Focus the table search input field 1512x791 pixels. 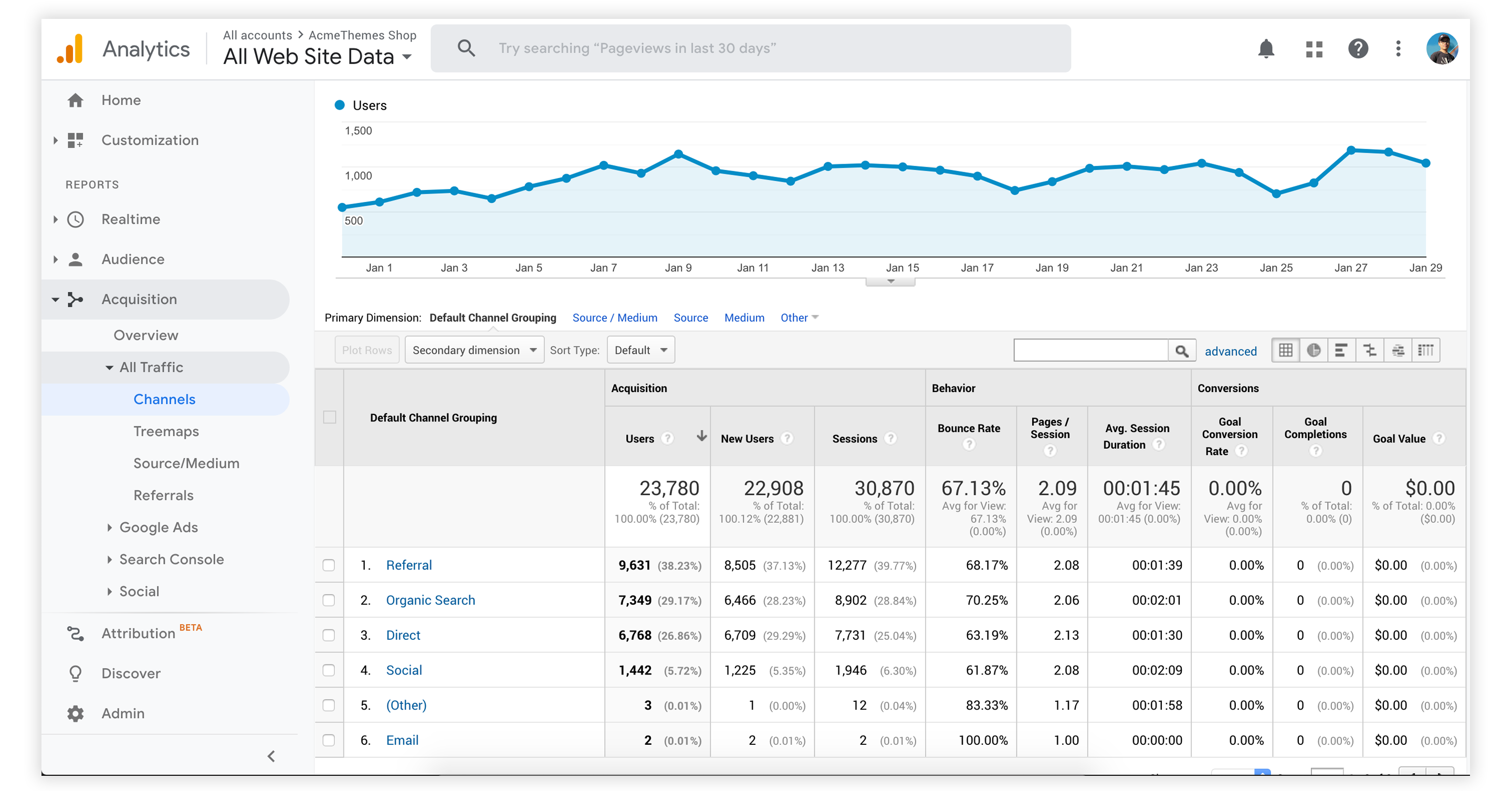coord(1090,351)
